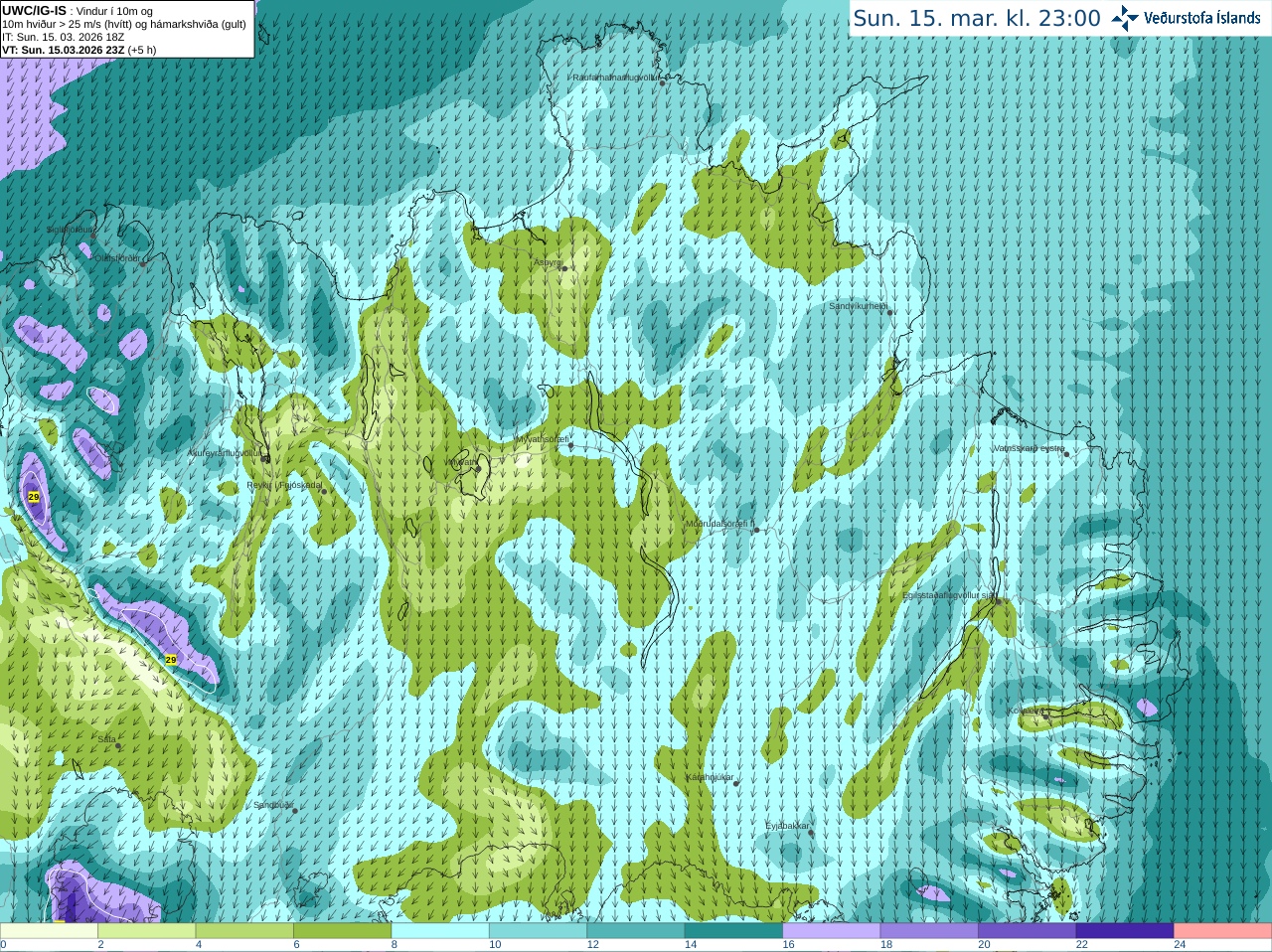Click the olive green 6–8 m/s legend swatch

coord(342,931)
